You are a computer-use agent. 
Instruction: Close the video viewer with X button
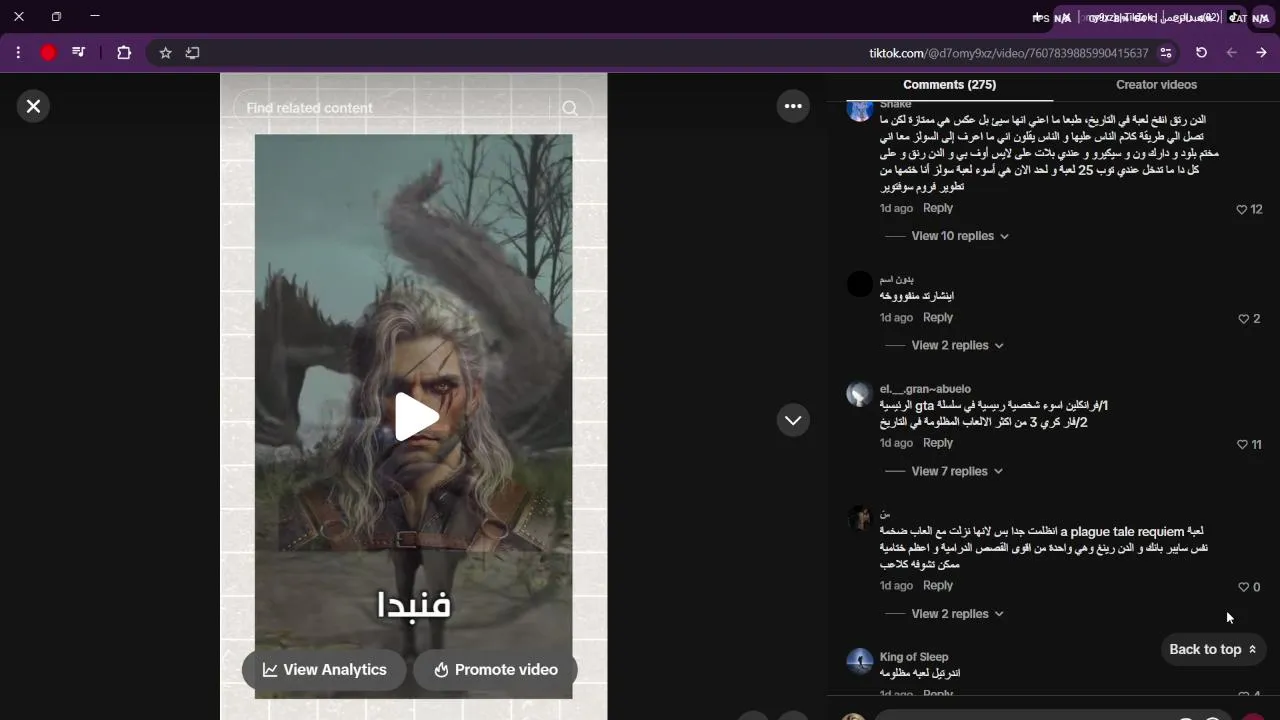click(x=33, y=106)
